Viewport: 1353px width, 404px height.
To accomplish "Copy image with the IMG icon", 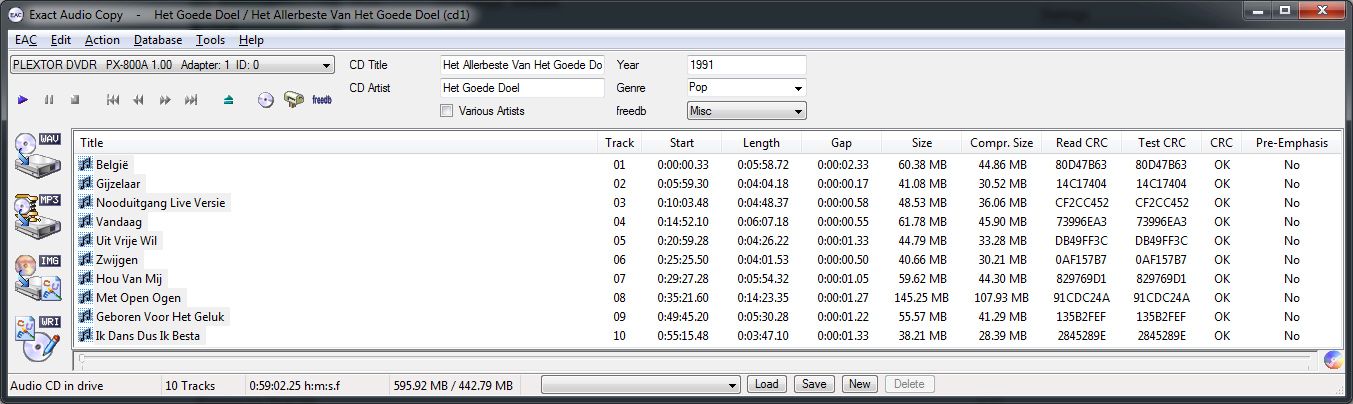I will pyautogui.click(x=38, y=280).
